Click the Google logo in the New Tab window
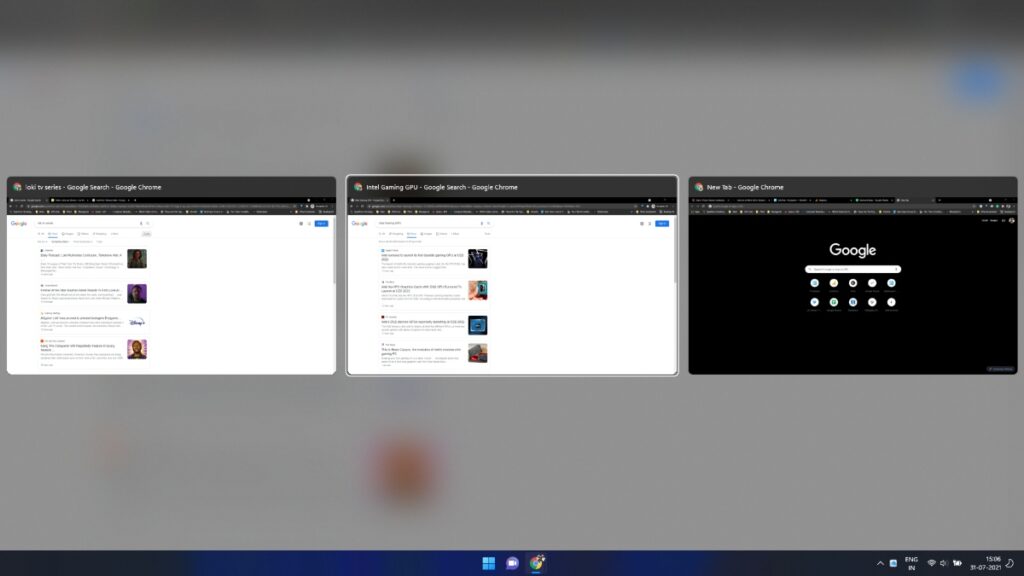The image size is (1024, 576). pos(853,250)
